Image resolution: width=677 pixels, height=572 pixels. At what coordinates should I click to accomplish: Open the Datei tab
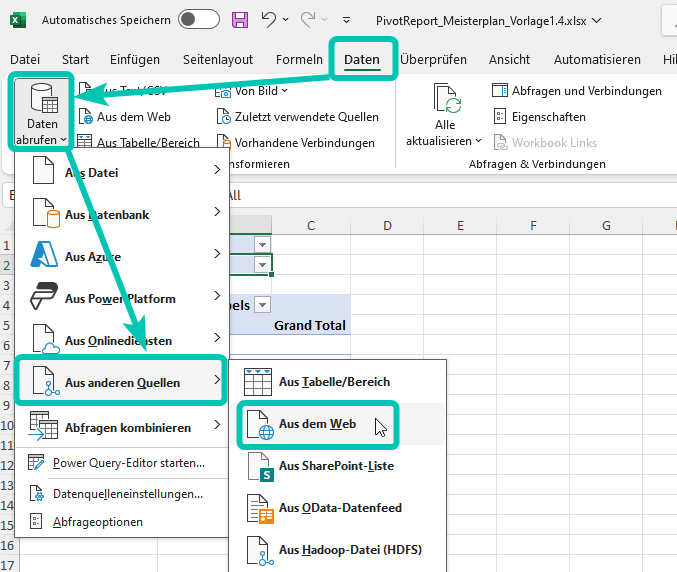[25, 60]
